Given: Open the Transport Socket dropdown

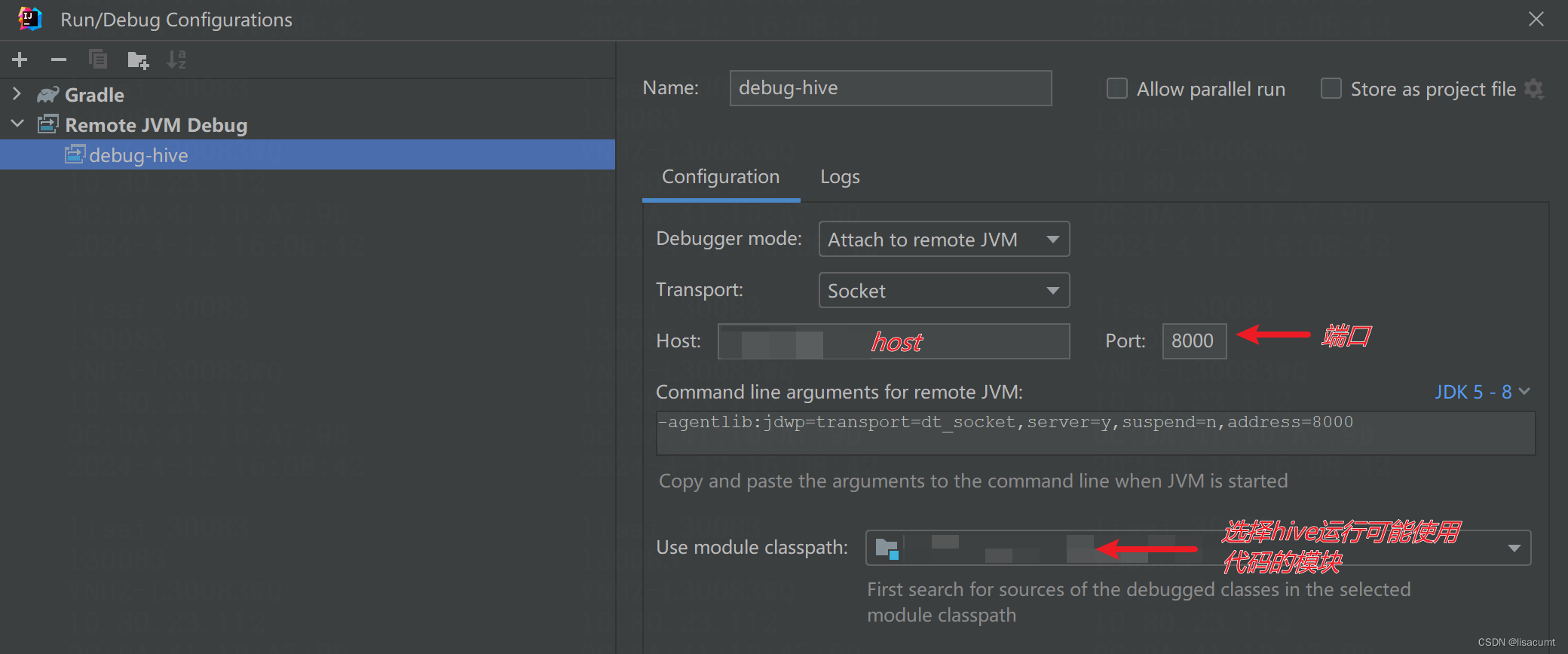Looking at the screenshot, I should pyautogui.click(x=944, y=291).
